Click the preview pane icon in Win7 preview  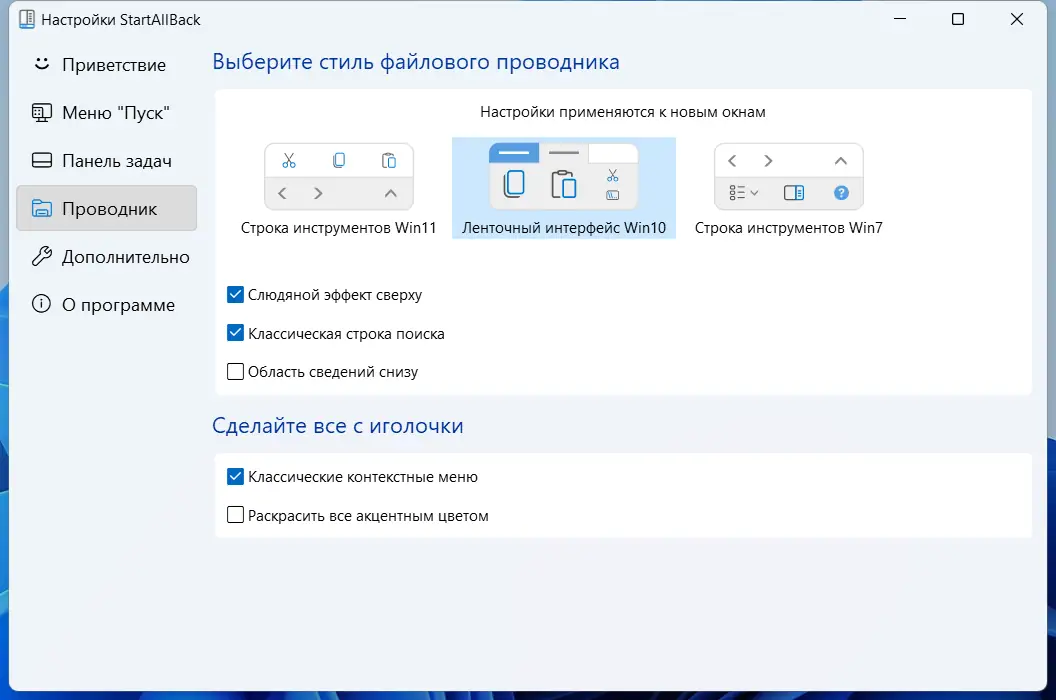pyautogui.click(x=791, y=193)
